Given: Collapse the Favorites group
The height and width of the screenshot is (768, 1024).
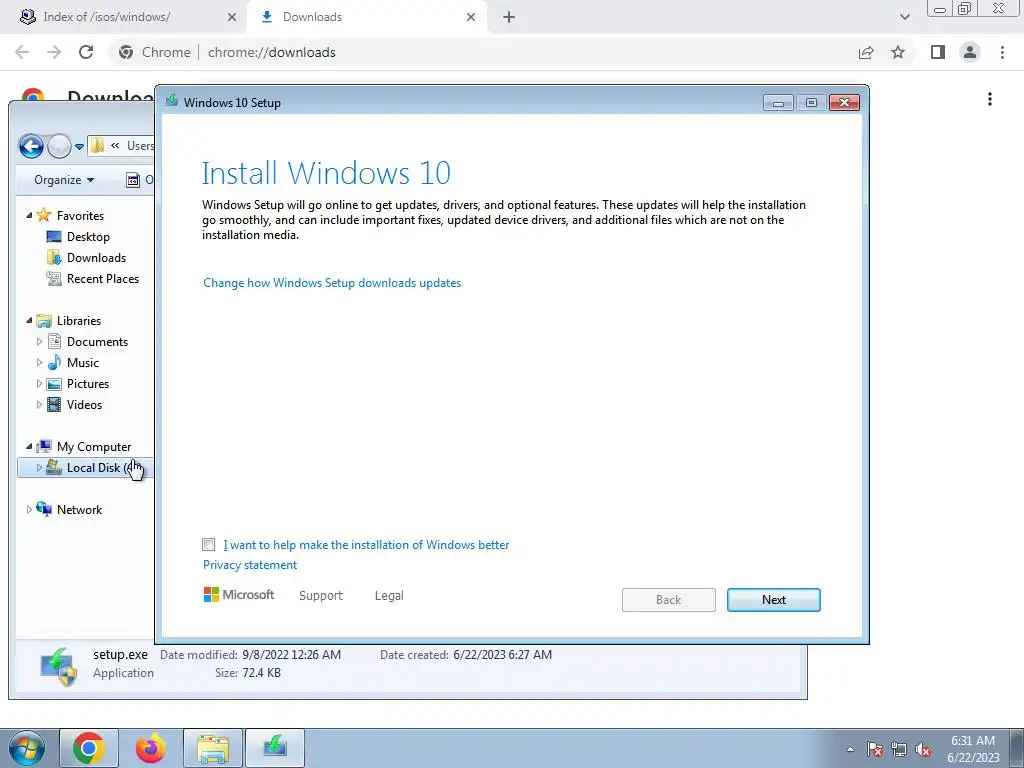Looking at the screenshot, I should [x=29, y=216].
